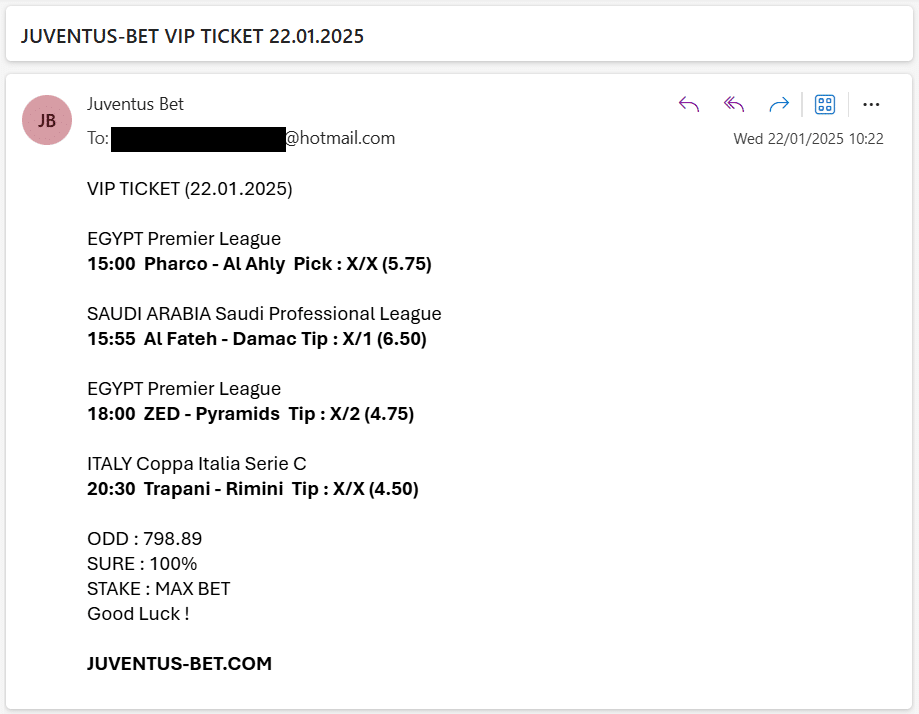Viewport: 919px width, 714px height.
Task: Select the Al Fateh - Damac tip line
Action: pos(257,339)
